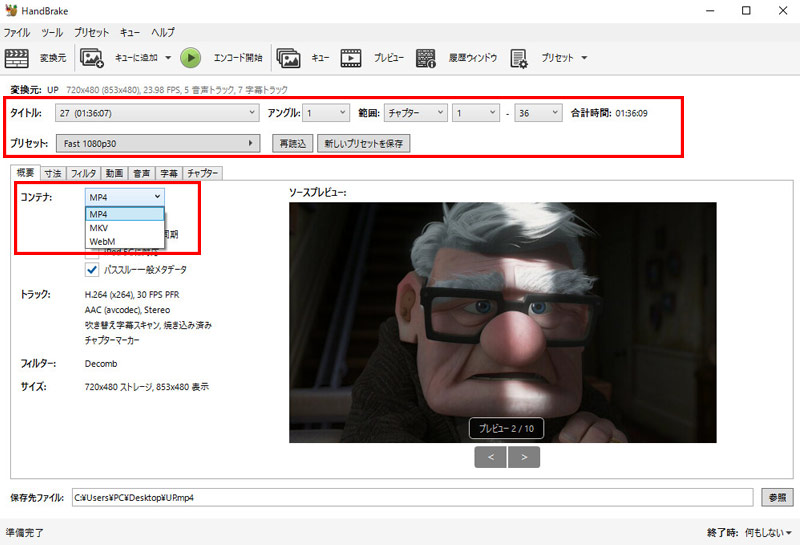Click the チャプターマーカー track text
Screen dimensions: 800x545
click(112, 340)
